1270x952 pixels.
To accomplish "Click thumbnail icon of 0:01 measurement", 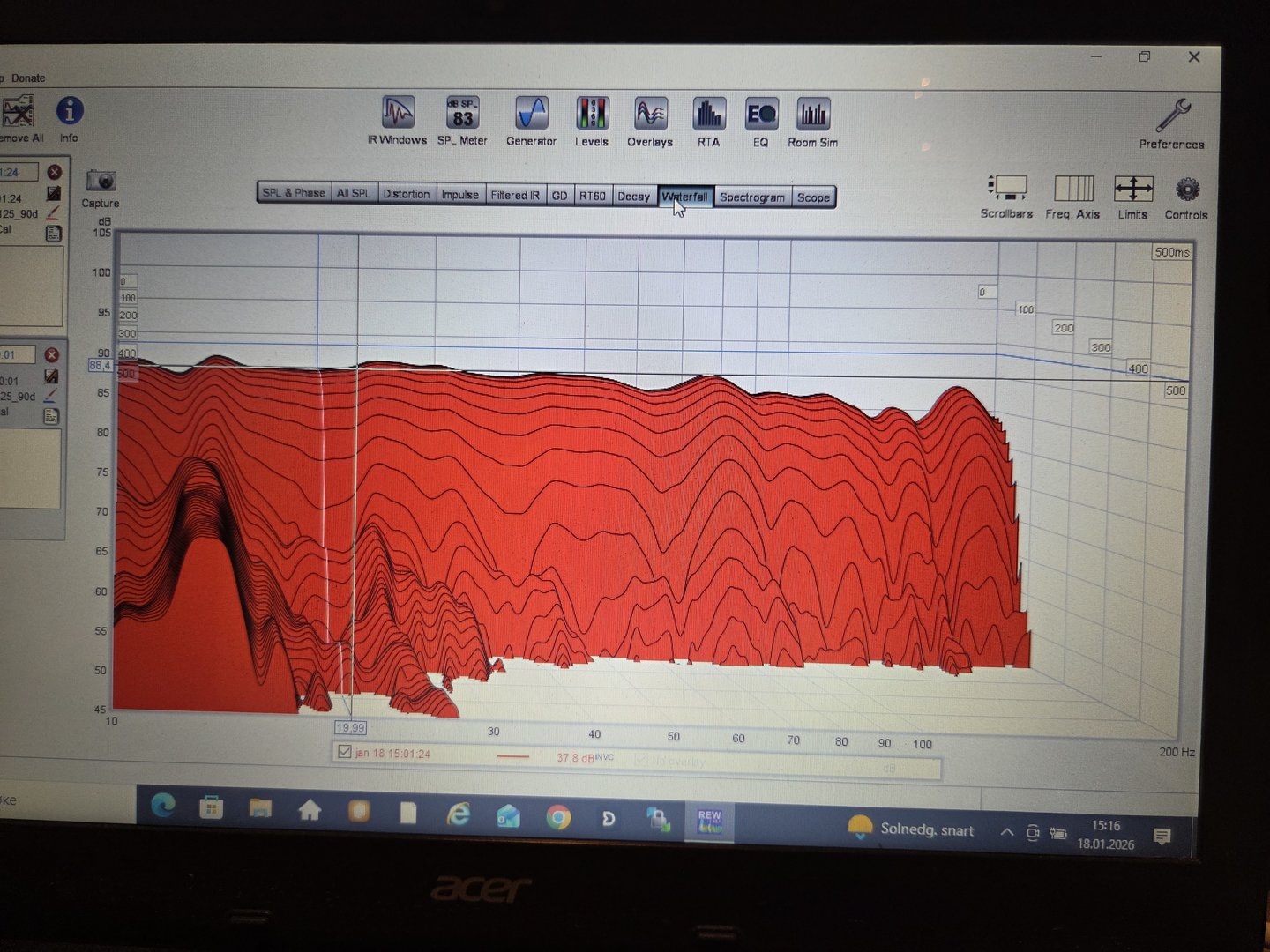I will coord(51,376).
